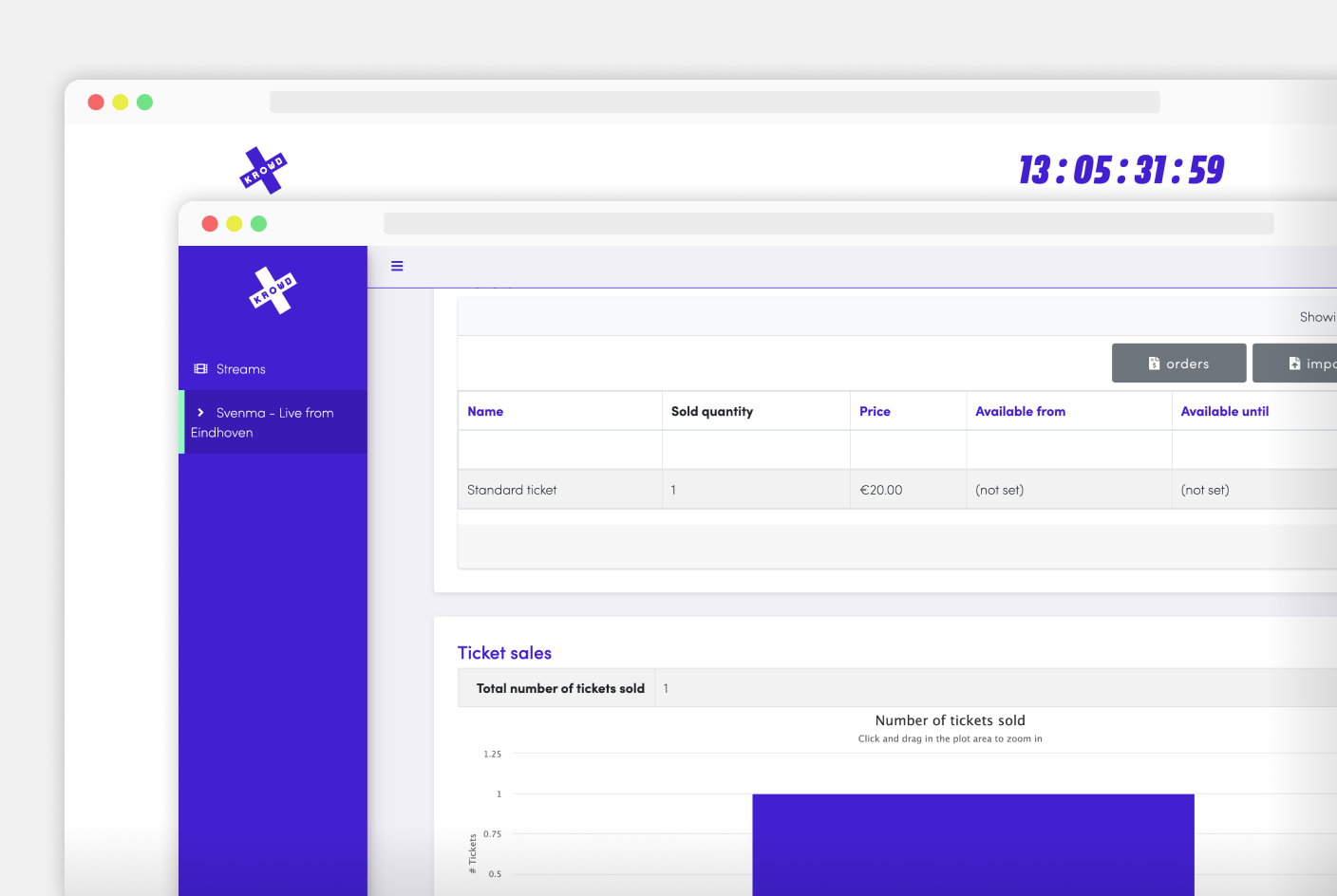Image resolution: width=1337 pixels, height=896 pixels.
Task: Click "(not set)" under Available from
Action: 999,490
